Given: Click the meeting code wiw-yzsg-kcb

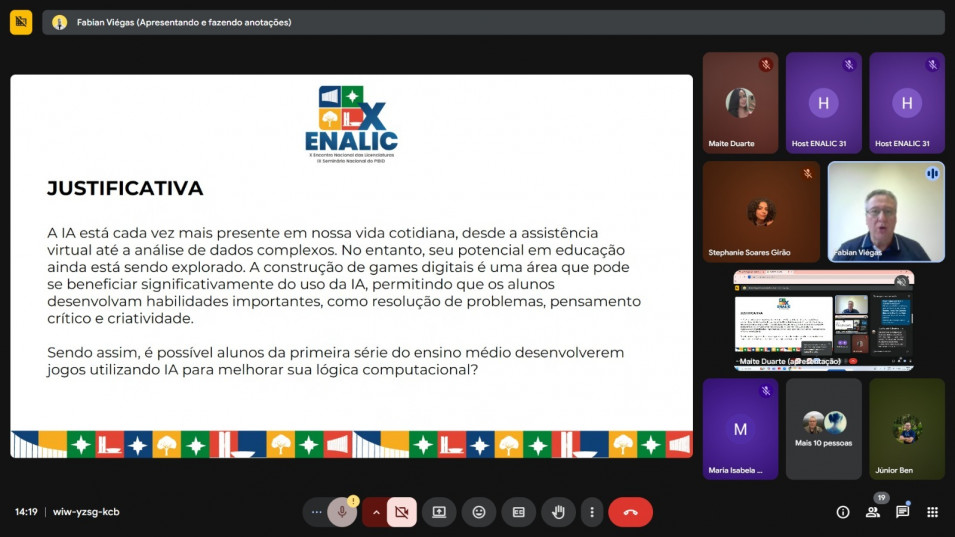Looking at the screenshot, I should pos(86,512).
